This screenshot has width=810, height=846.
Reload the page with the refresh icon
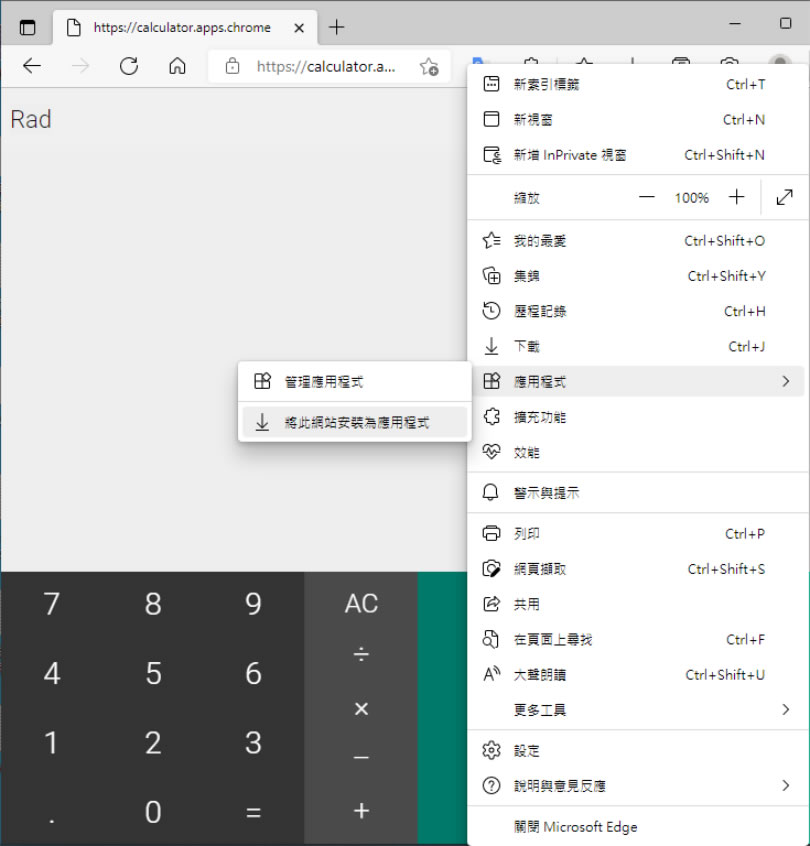(129, 66)
